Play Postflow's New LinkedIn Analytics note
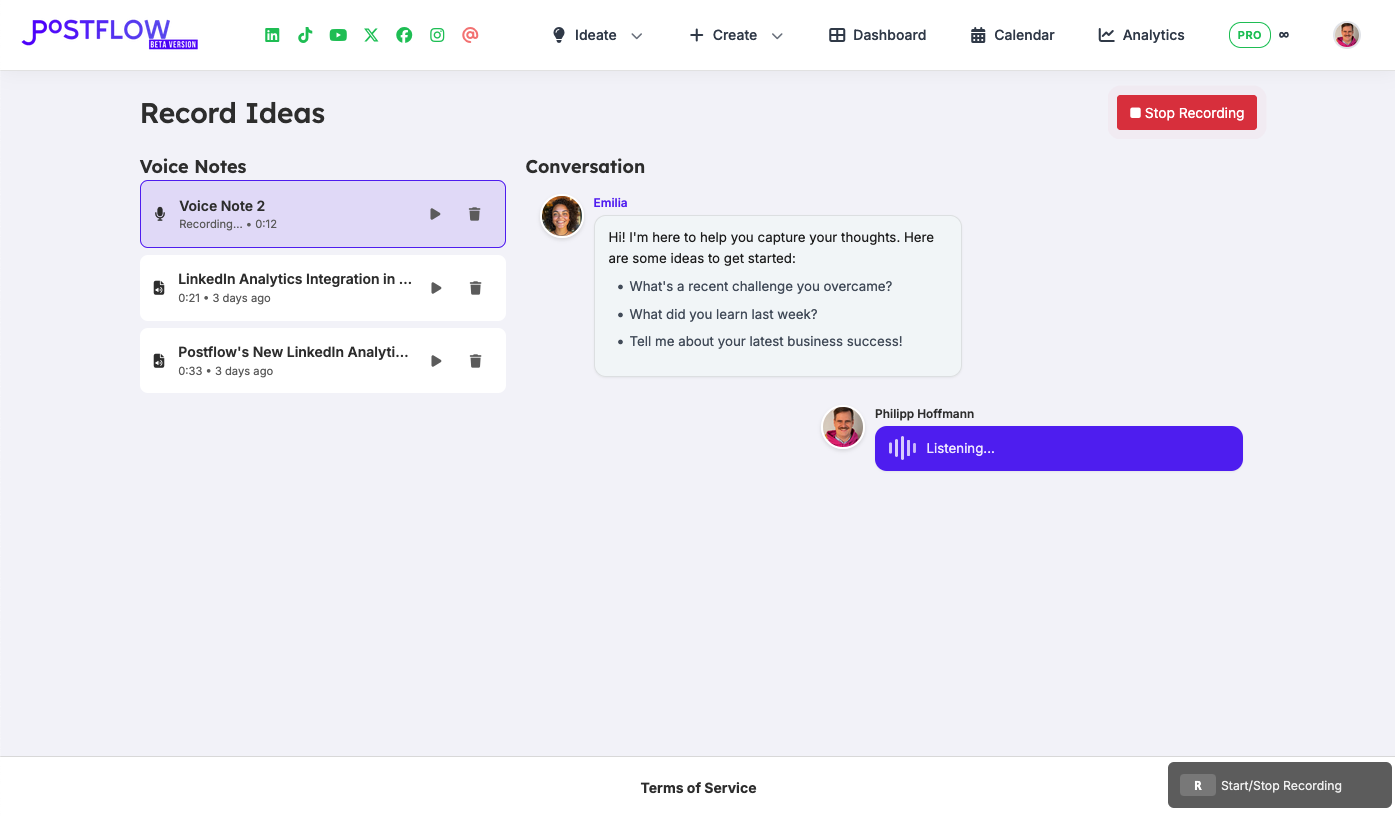 (435, 360)
